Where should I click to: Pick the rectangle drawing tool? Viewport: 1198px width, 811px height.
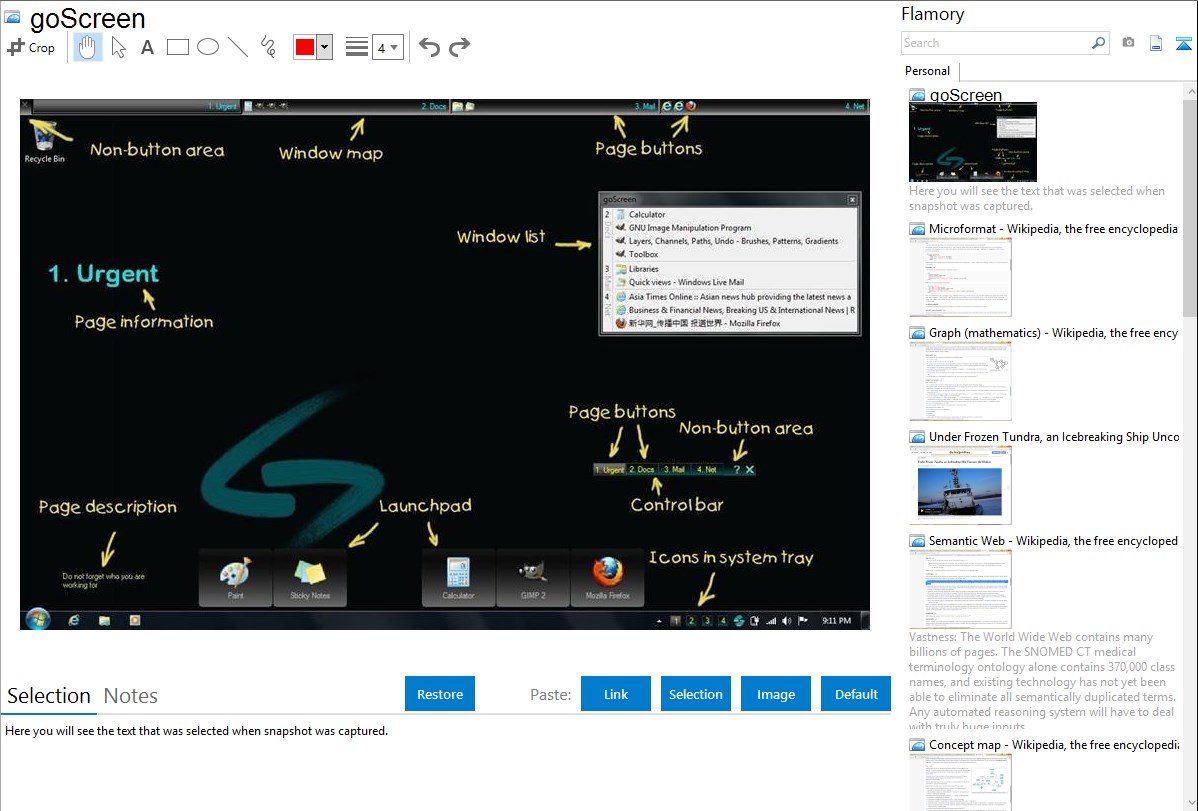(x=177, y=47)
